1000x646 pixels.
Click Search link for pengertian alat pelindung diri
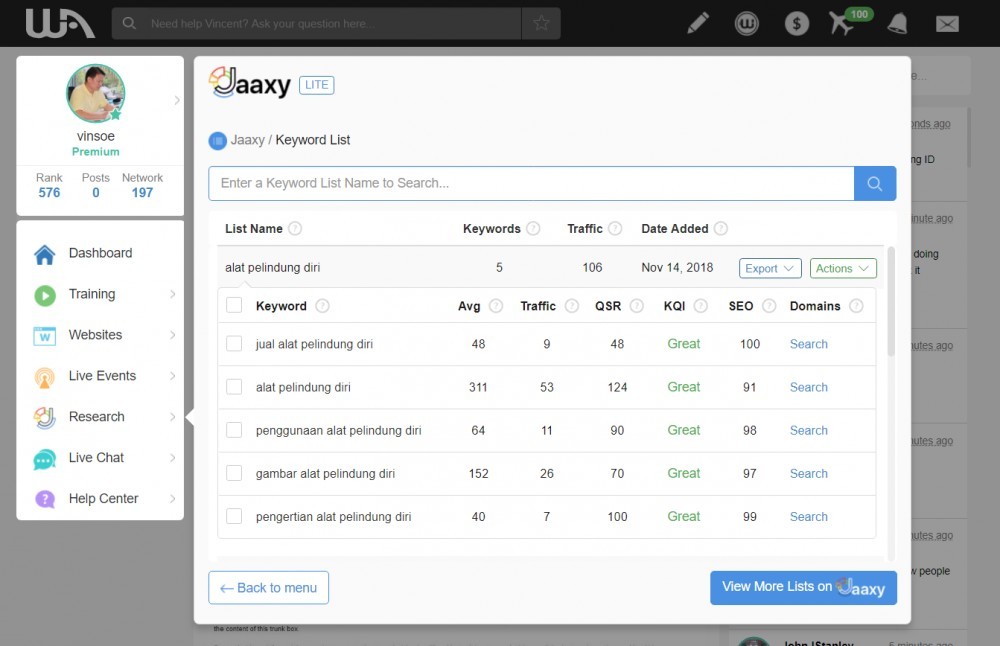pos(809,517)
